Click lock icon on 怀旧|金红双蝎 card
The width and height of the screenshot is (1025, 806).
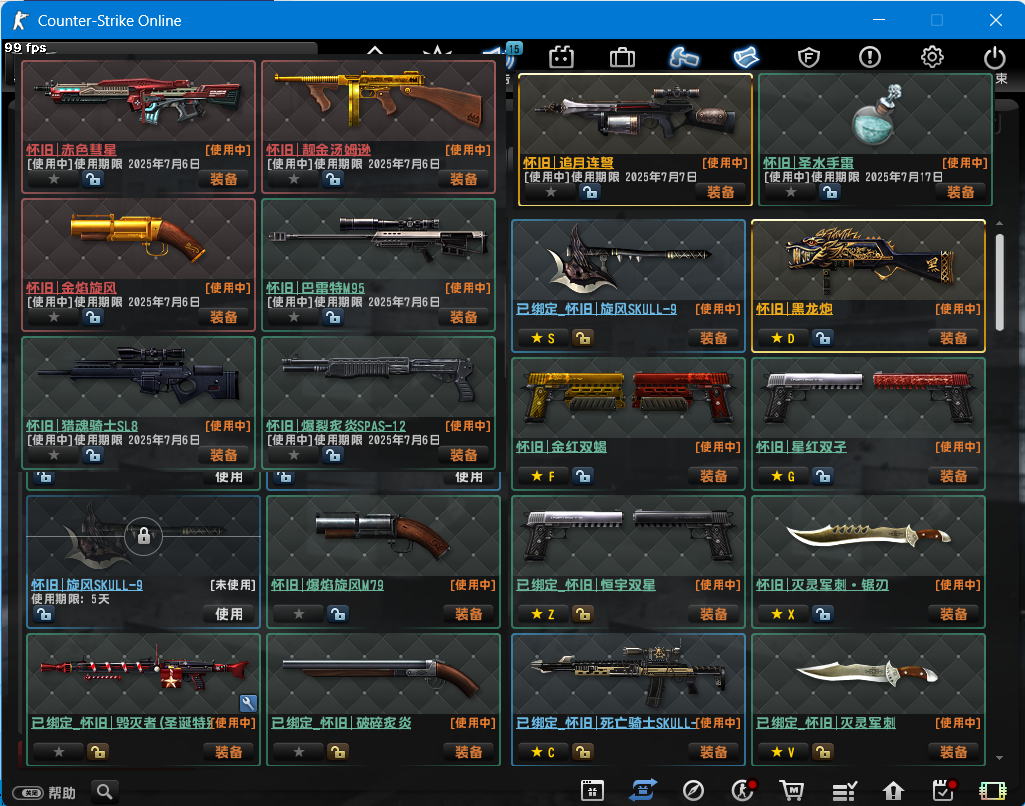(x=583, y=475)
